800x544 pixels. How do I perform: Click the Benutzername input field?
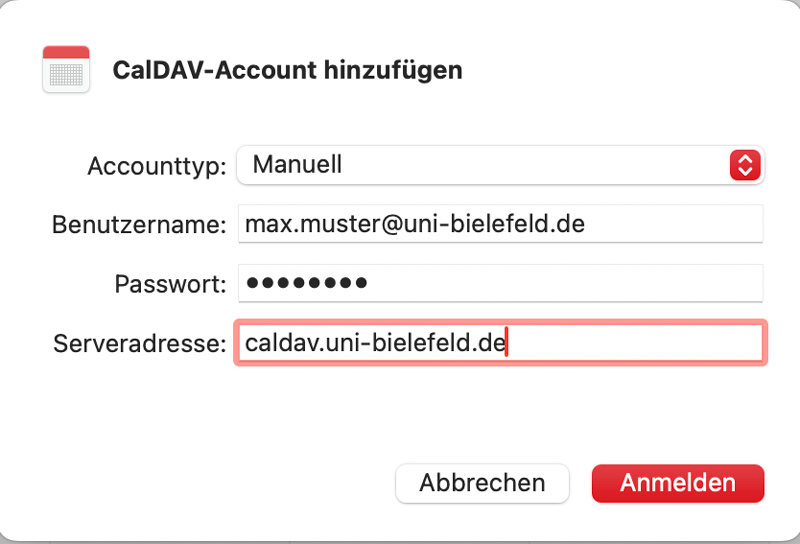[500, 224]
